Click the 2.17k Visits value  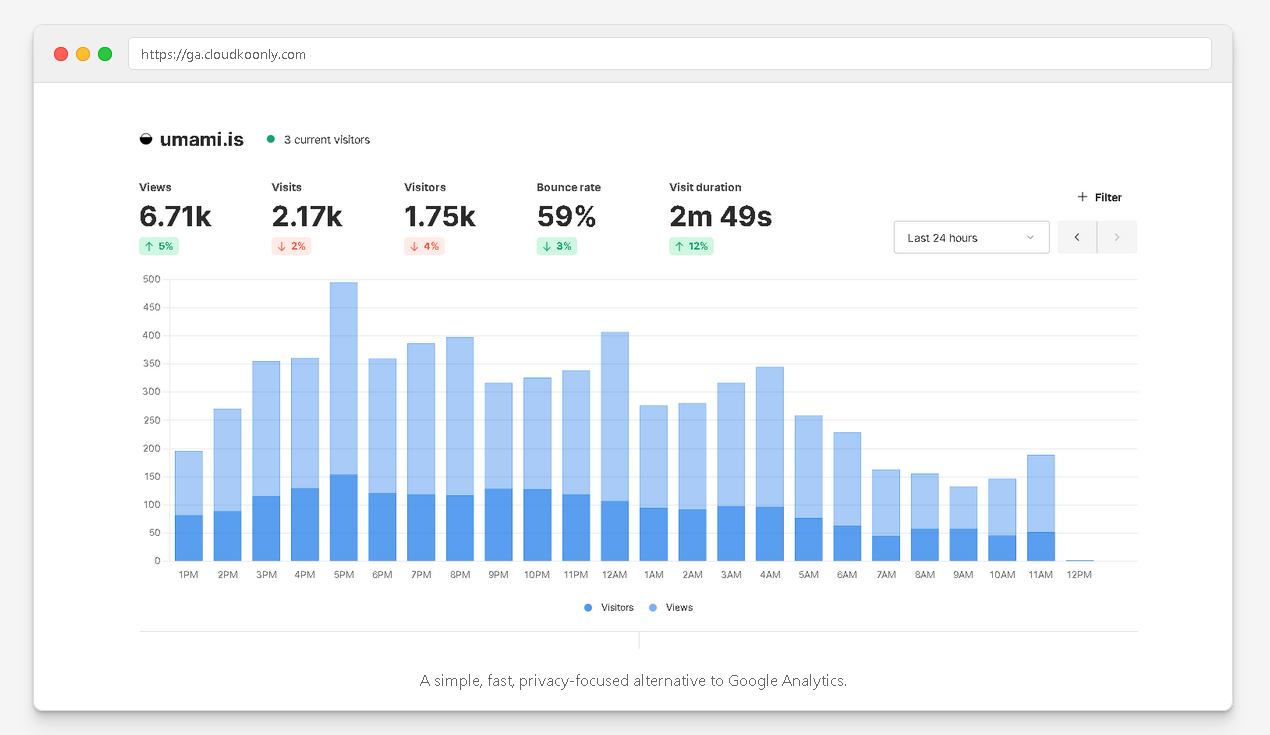pos(307,216)
